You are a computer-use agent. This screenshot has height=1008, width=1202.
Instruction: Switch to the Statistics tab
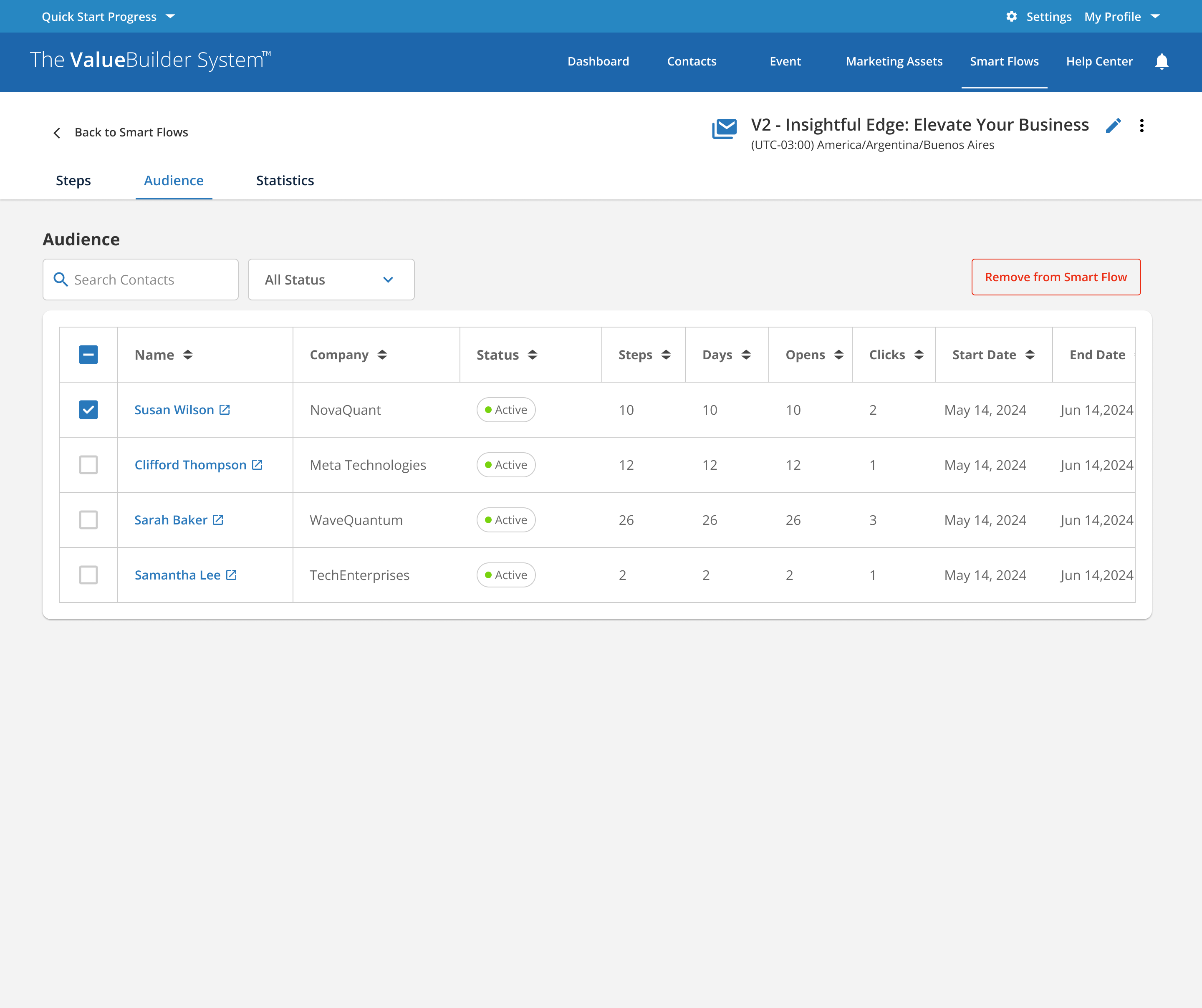tap(285, 180)
